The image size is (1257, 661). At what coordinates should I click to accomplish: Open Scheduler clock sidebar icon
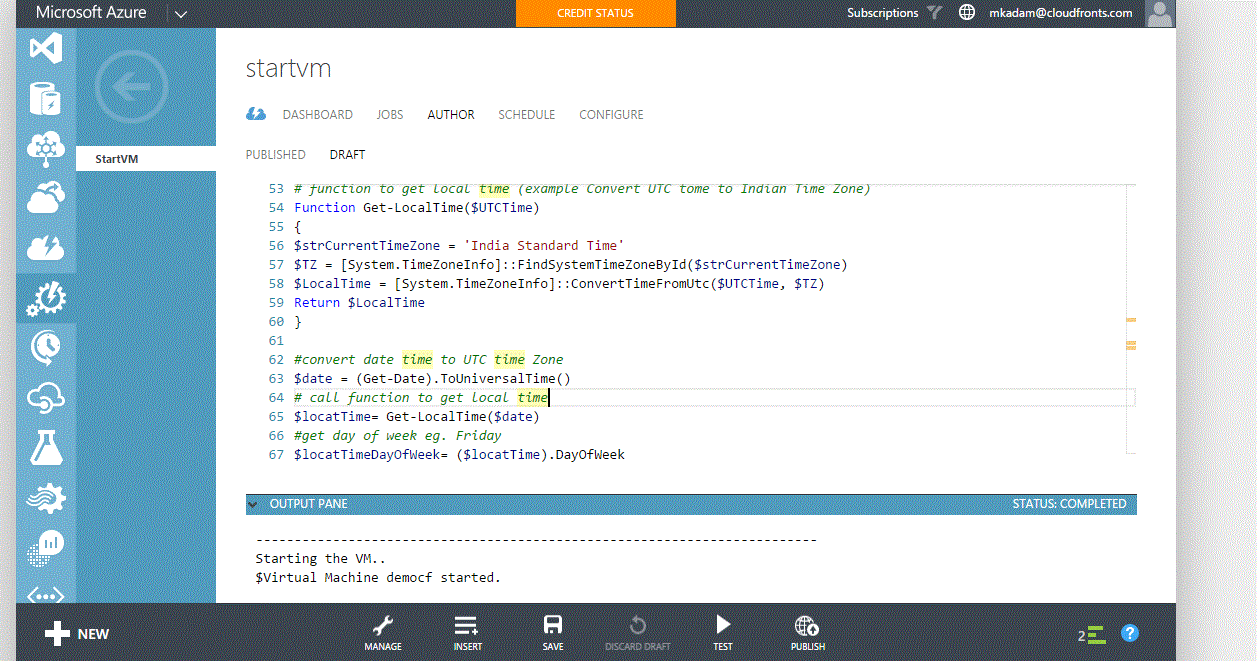point(46,347)
